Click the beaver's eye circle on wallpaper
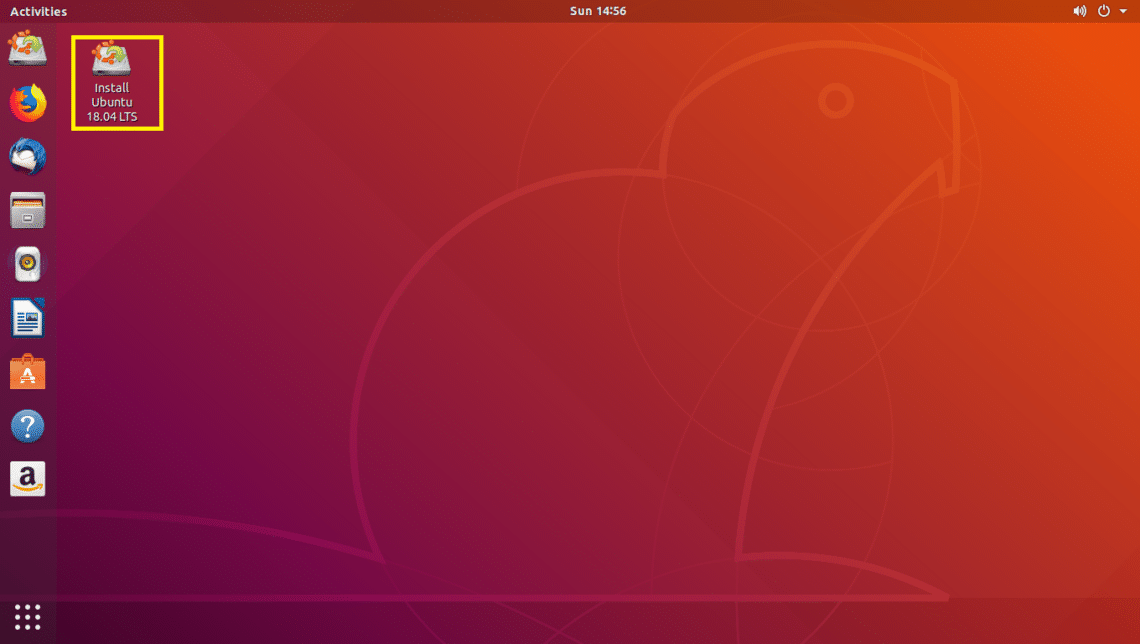 point(835,100)
